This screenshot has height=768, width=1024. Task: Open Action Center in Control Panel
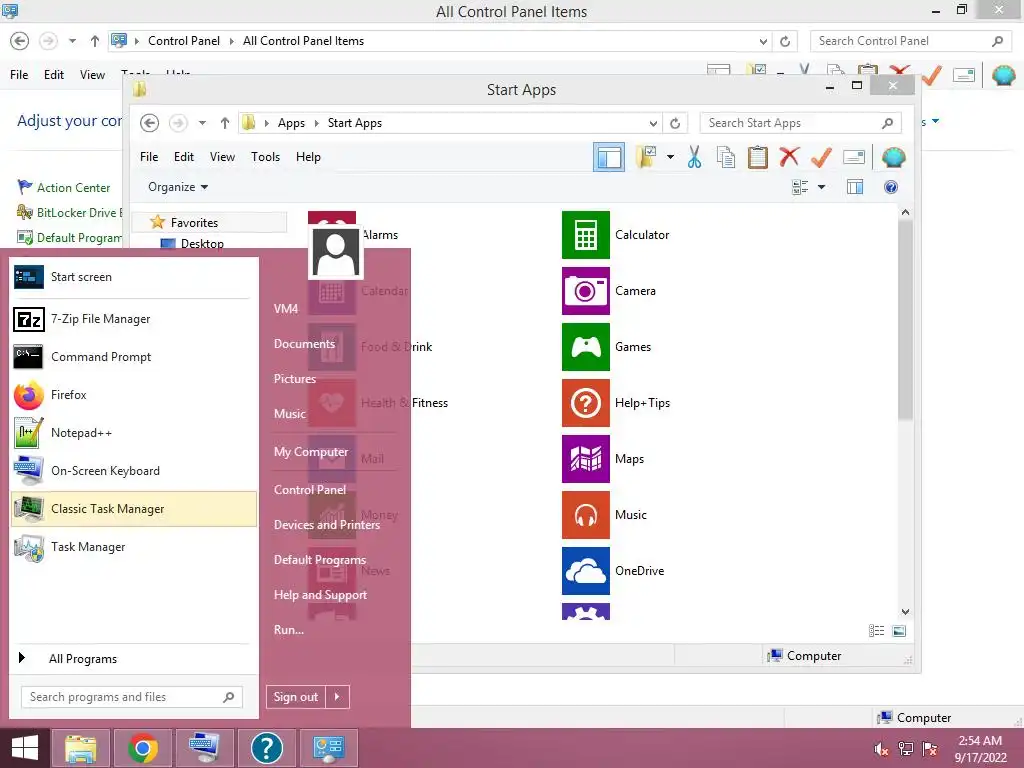73,188
